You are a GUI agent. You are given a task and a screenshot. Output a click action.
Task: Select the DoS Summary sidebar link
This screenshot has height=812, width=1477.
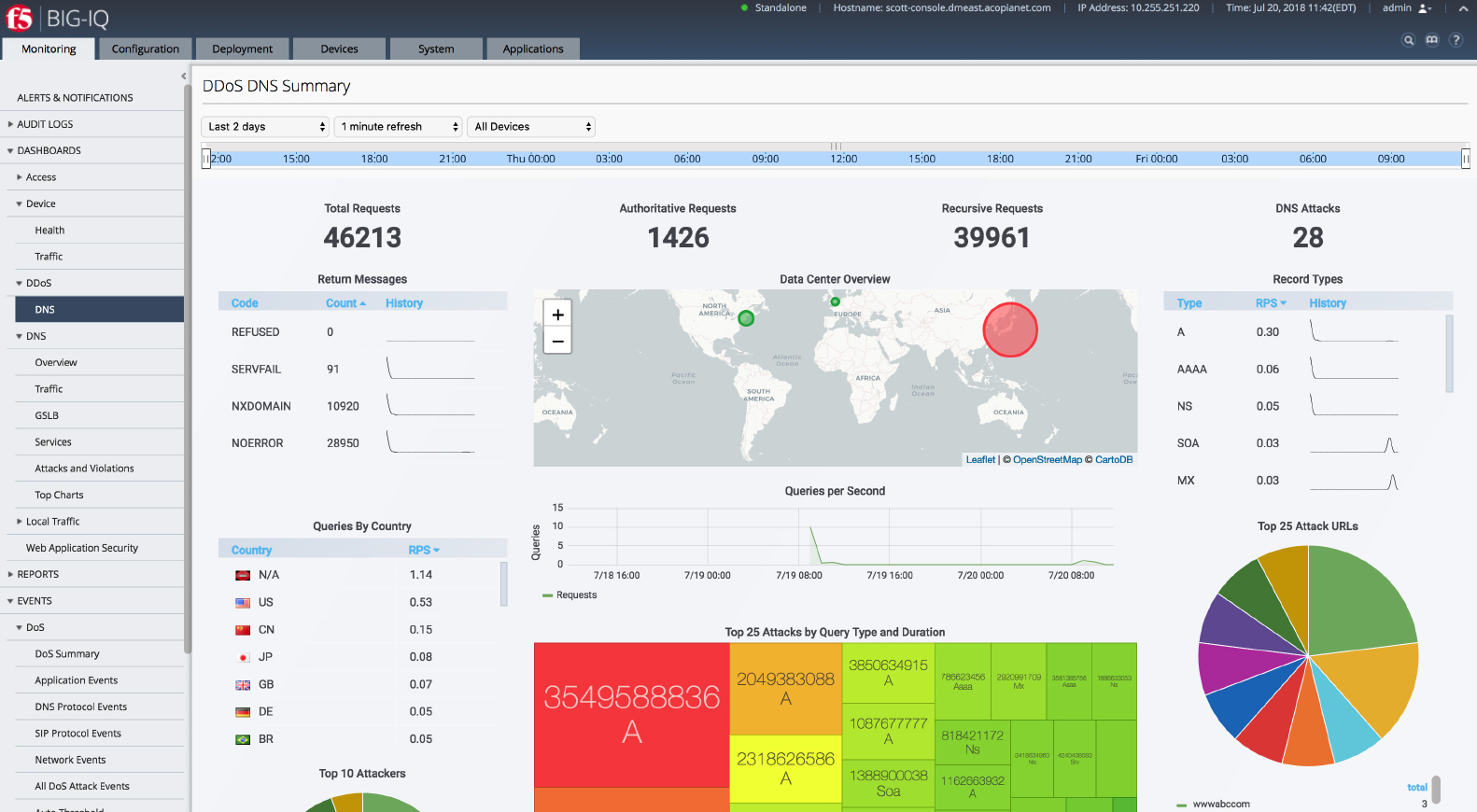click(x=67, y=654)
